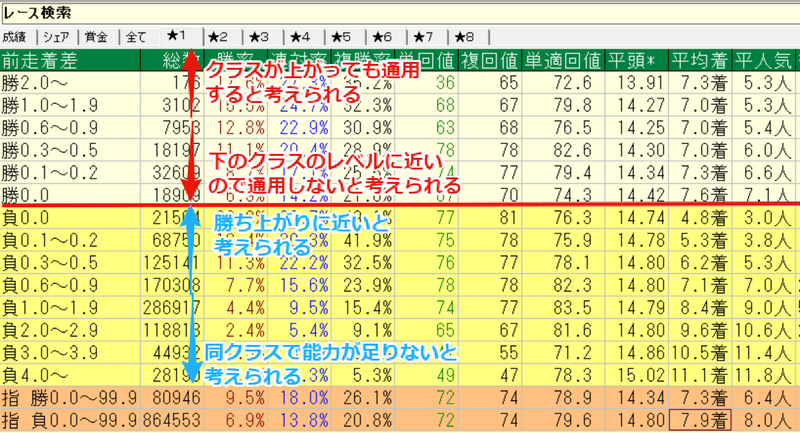The width and height of the screenshot is (800, 433).
Task: Select row 勝0.6～0.9
Action: click(400, 128)
